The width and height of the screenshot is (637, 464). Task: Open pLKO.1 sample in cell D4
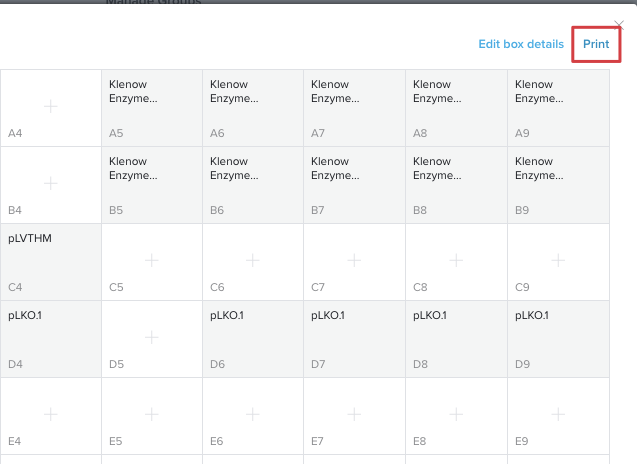coord(51,339)
